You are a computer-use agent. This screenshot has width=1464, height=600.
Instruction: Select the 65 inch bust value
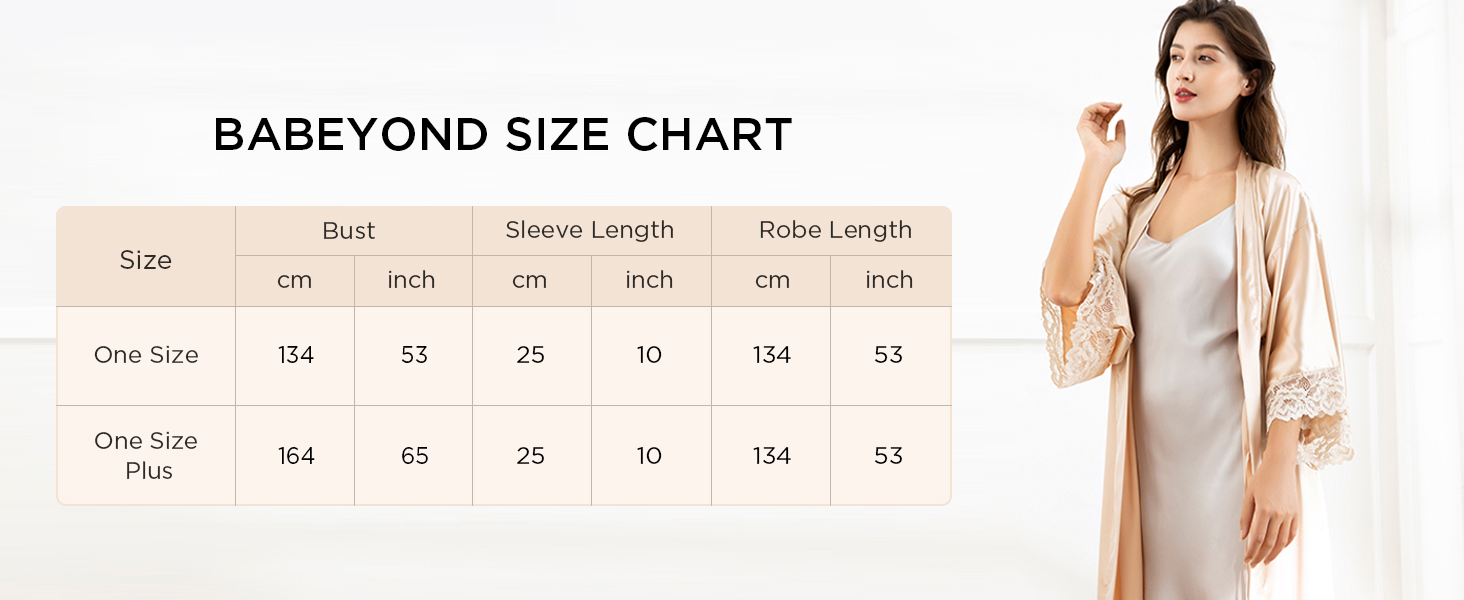[x=414, y=456]
